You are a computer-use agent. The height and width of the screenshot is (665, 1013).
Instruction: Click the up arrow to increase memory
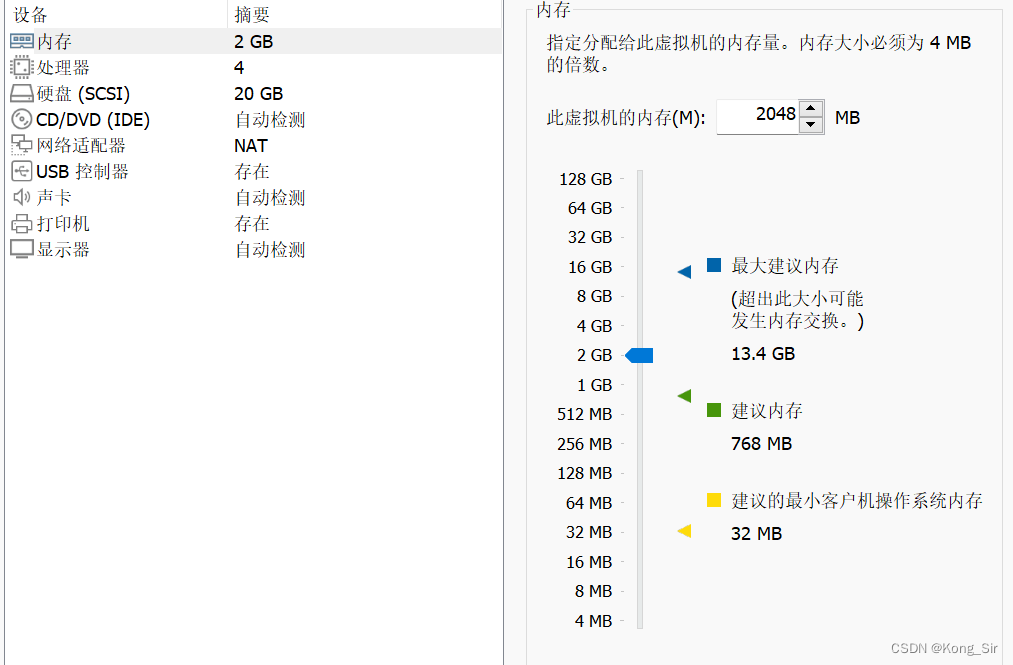810,110
